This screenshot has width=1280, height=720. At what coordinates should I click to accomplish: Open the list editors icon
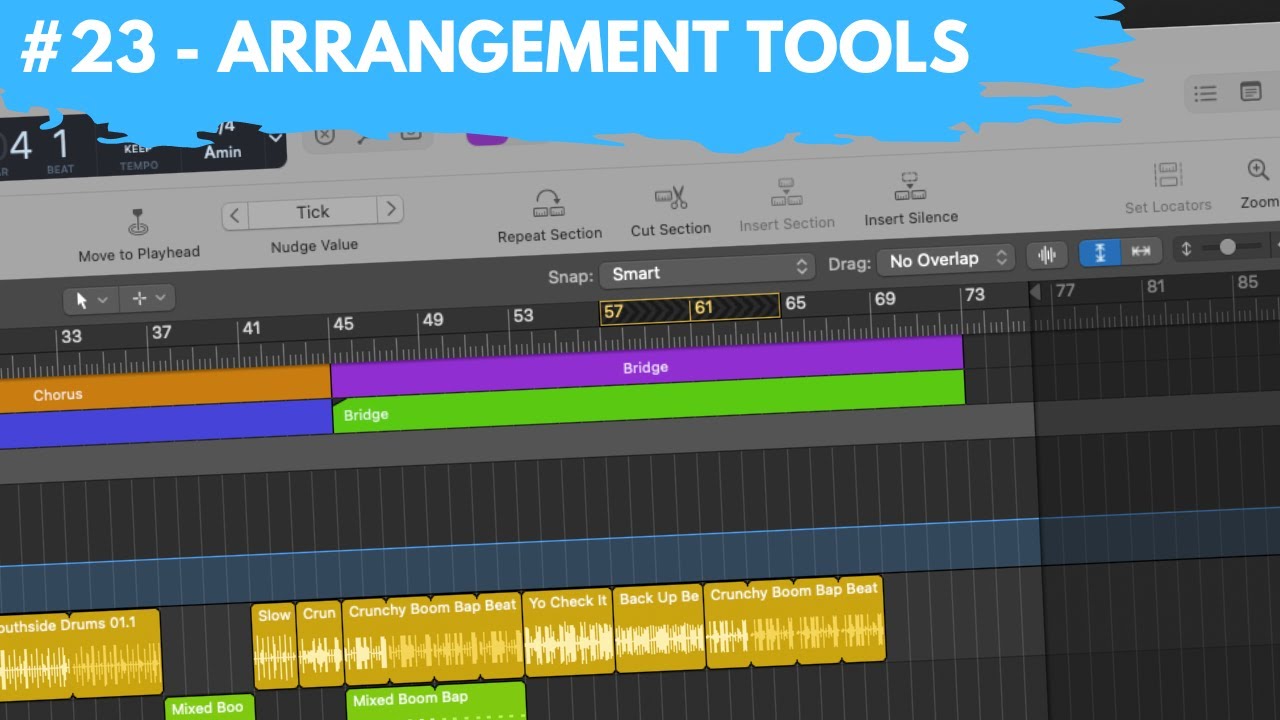point(1205,94)
